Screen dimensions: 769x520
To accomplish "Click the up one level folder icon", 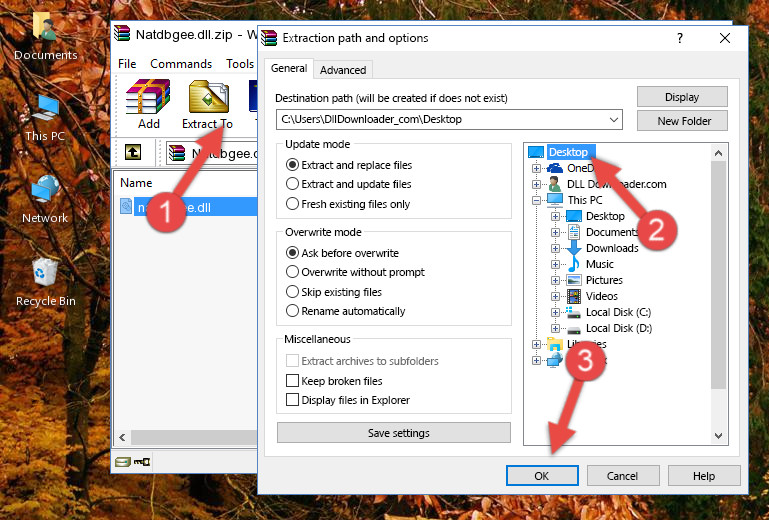I will coord(133,153).
